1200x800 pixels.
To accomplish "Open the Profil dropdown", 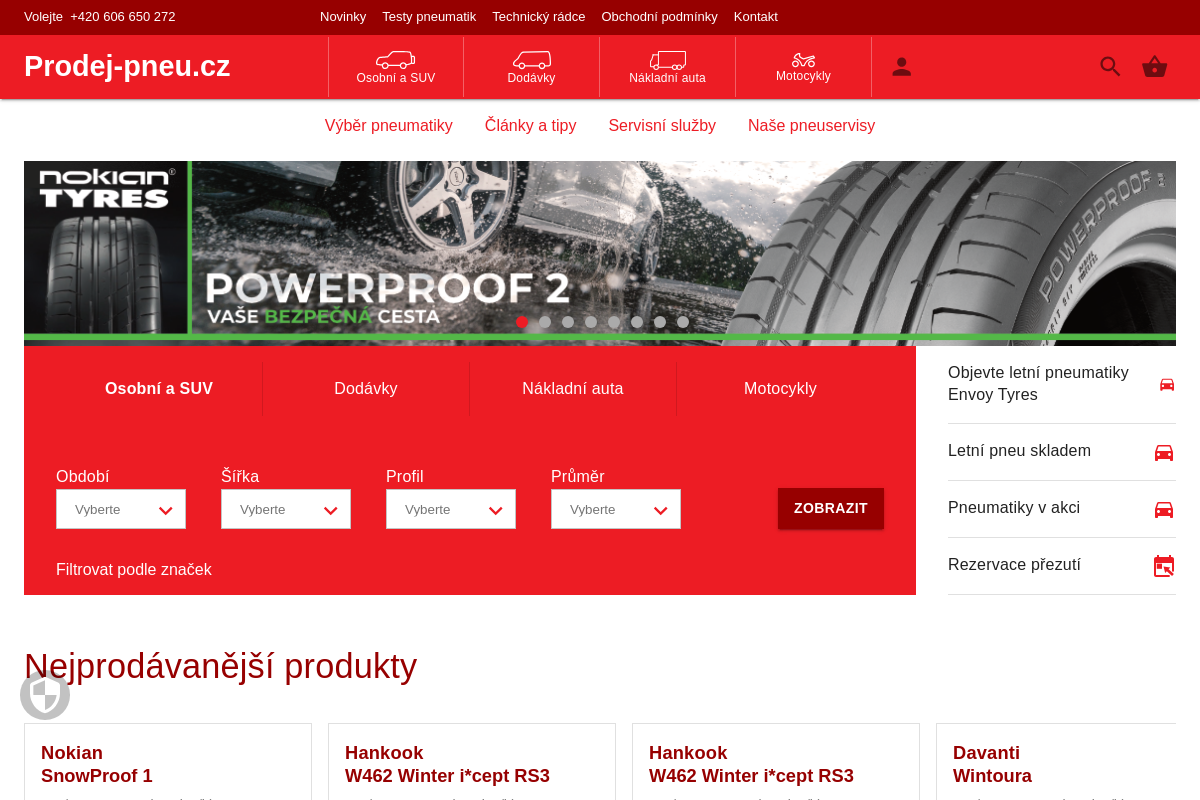I will (x=451, y=509).
